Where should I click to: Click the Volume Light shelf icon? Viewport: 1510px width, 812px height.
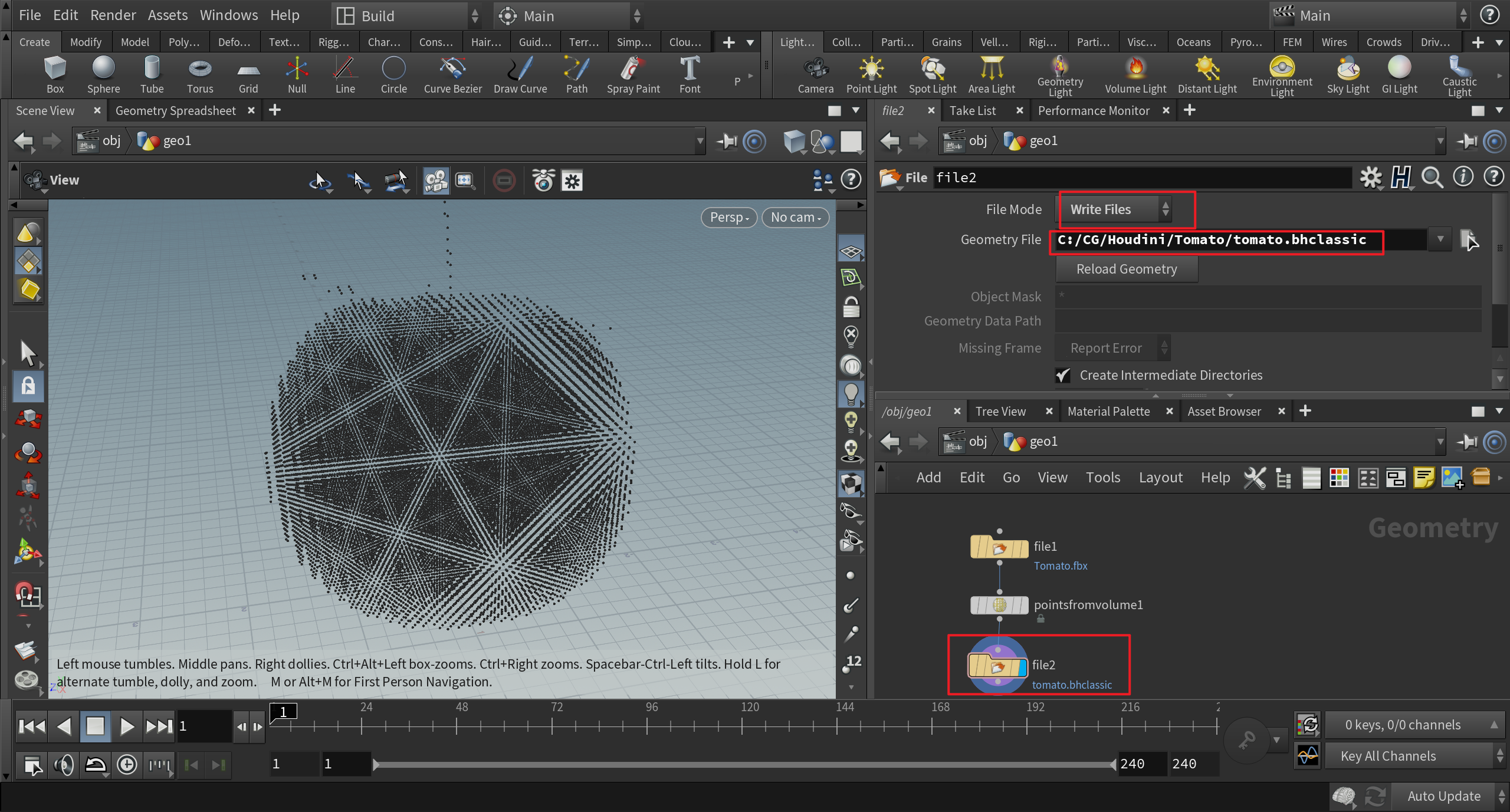click(1135, 69)
